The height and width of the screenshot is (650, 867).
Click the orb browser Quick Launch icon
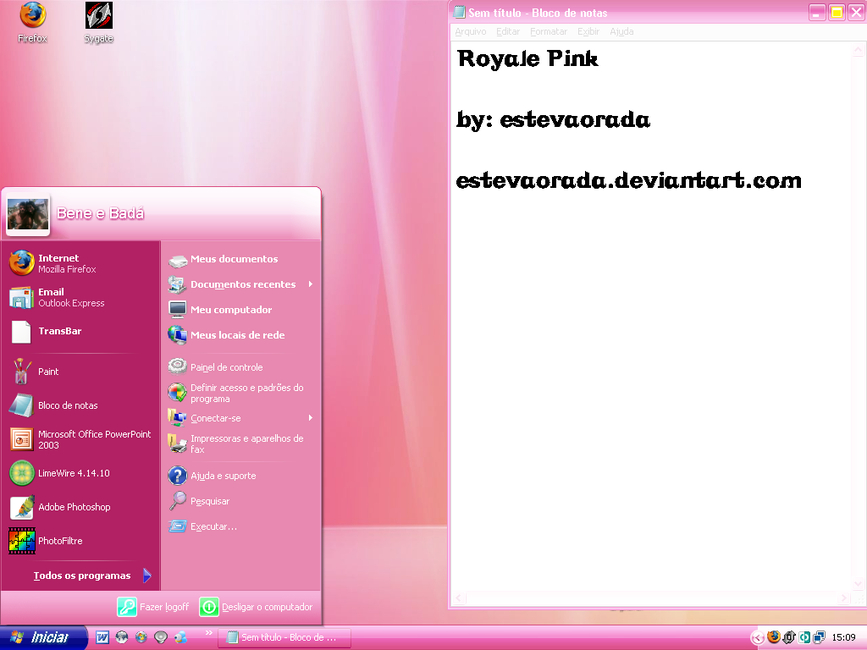[x=141, y=637]
